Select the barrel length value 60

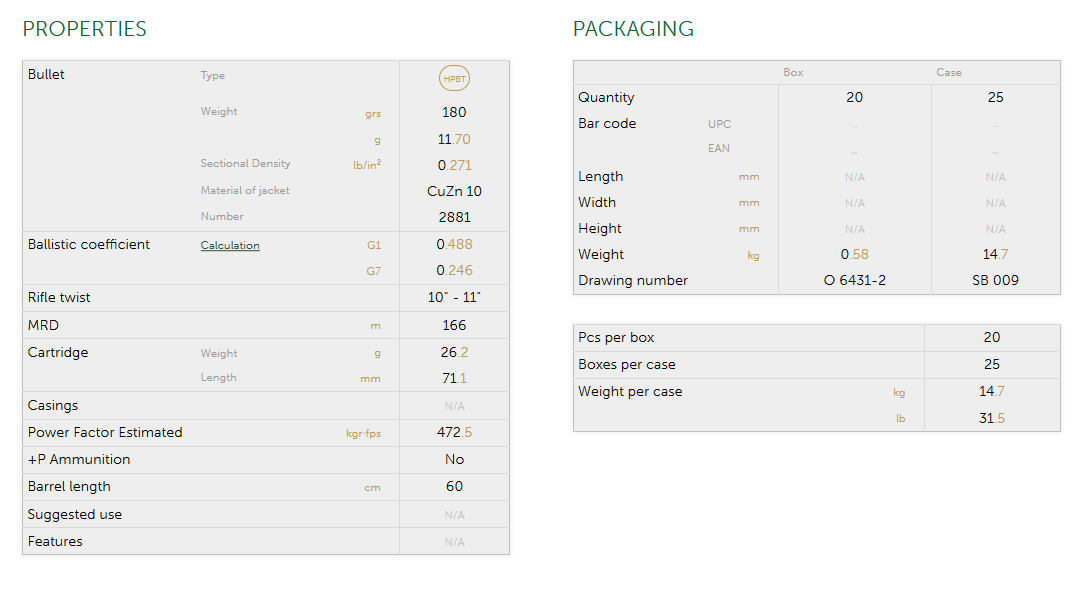tap(454, 487)
